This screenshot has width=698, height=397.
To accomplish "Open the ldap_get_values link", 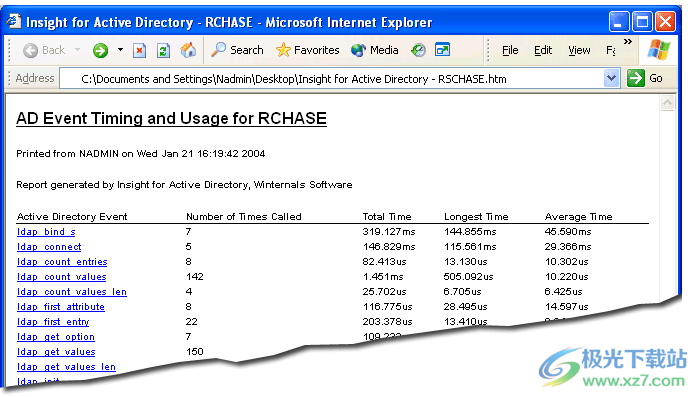I will pos(56,352).
